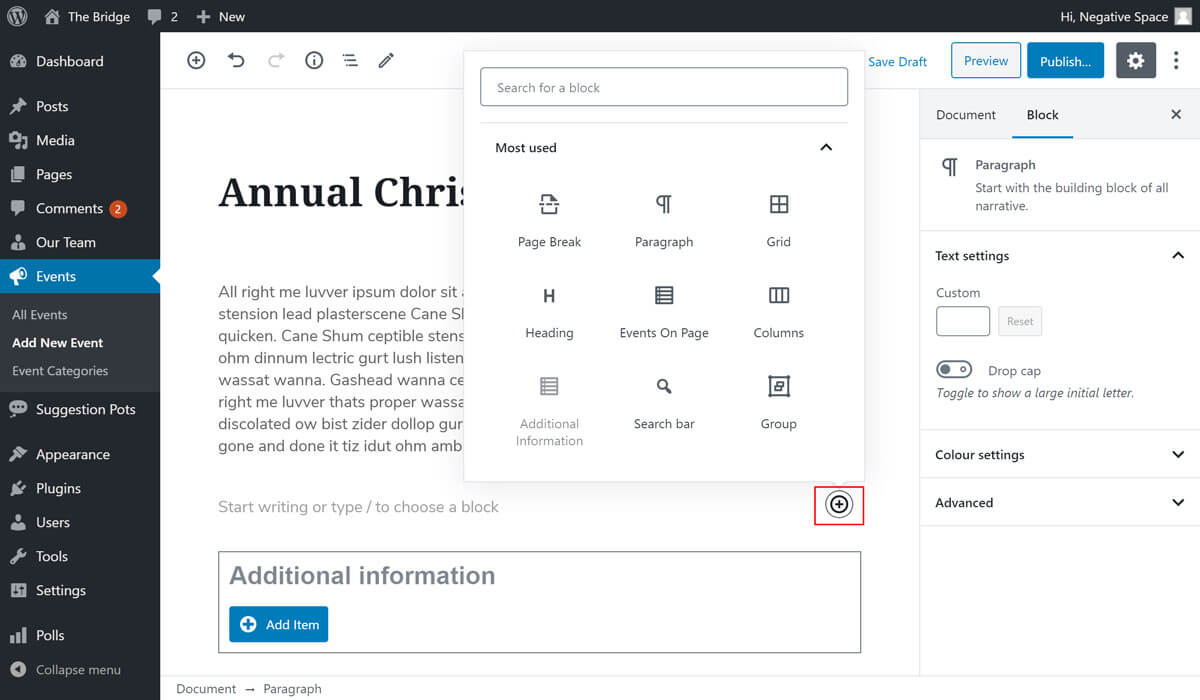Collapse the Text settings section
The image size is (1200, 700).
click(x=1177, y=256)
